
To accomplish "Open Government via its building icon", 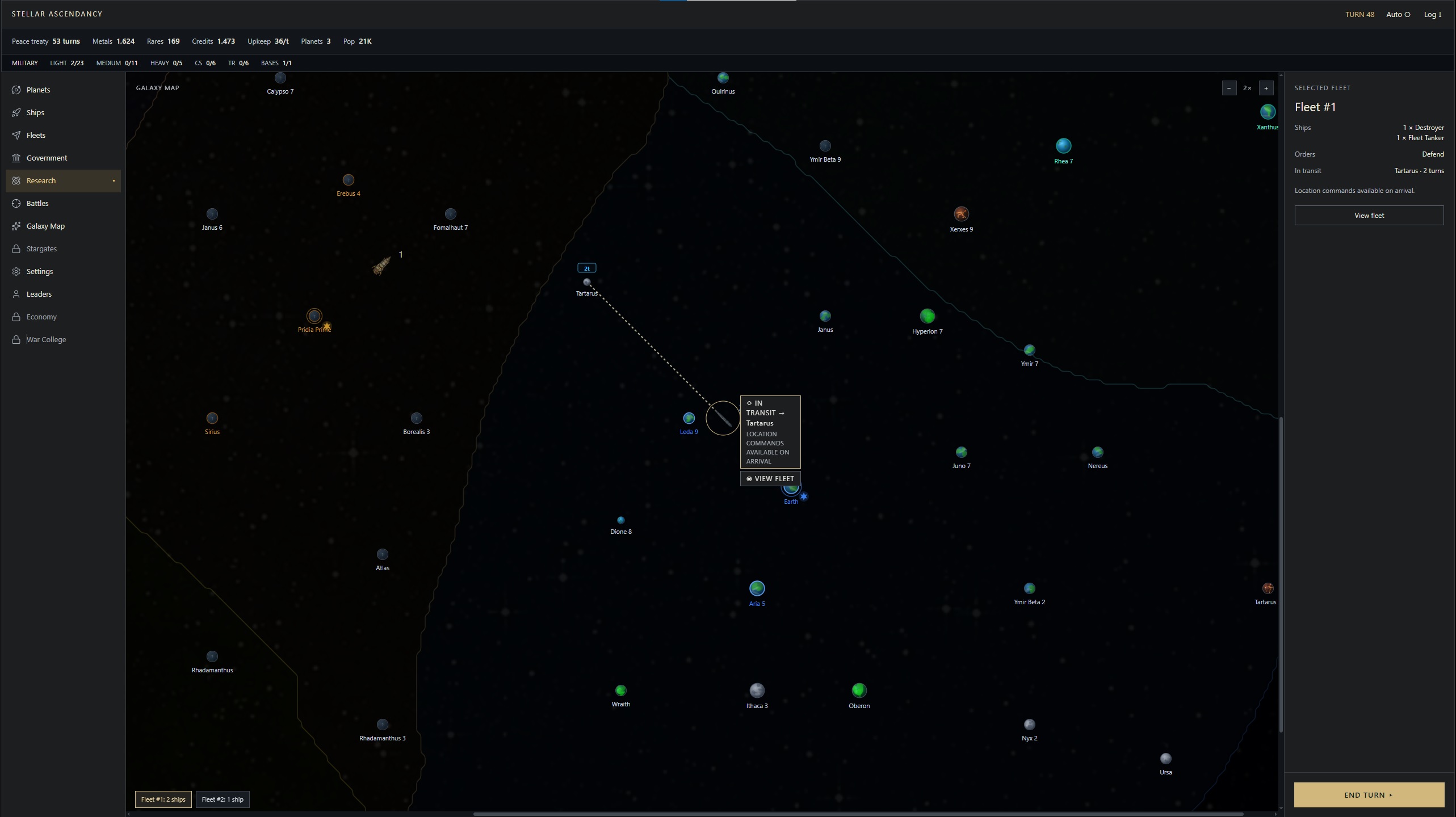I will (16, 158).
